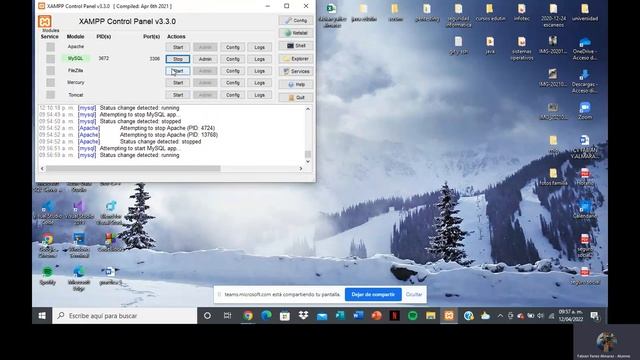
Task: Open the Windows Start menu
Action: click(42, 316)
